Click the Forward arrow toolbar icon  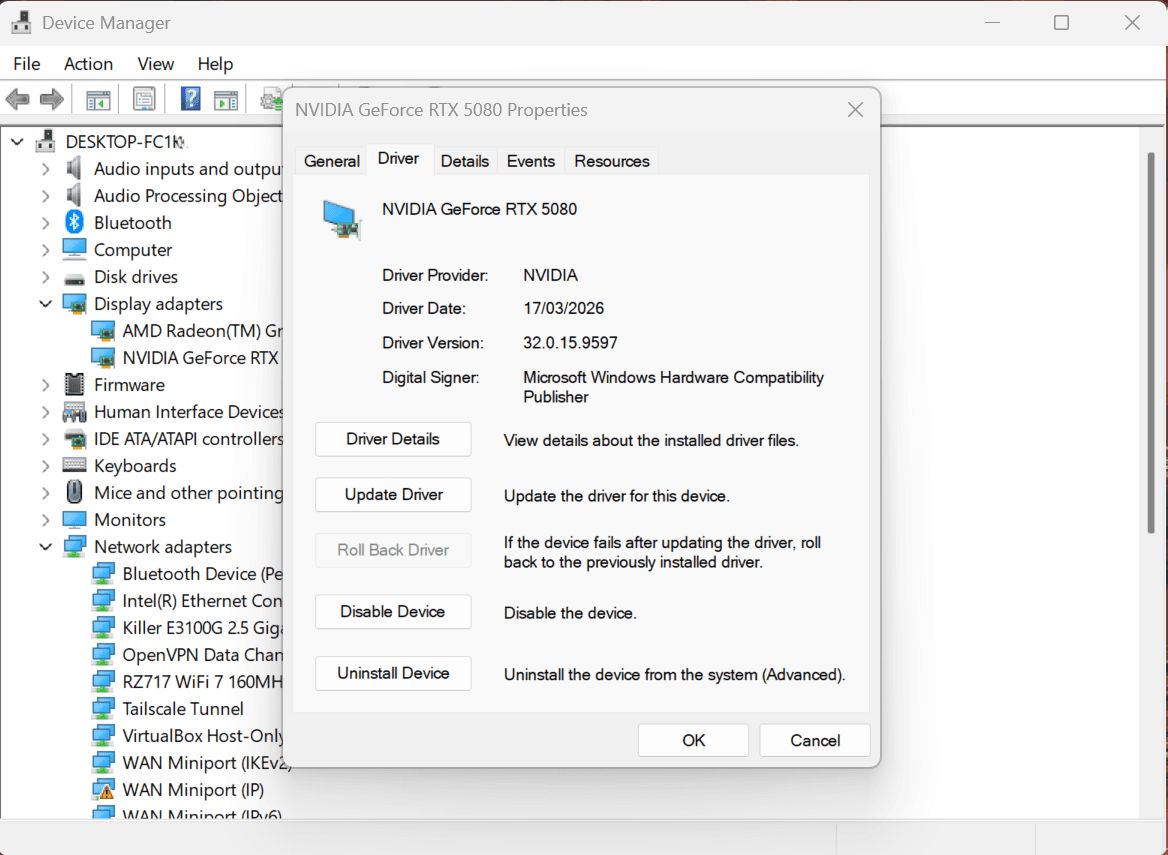(x=51, y=99)
